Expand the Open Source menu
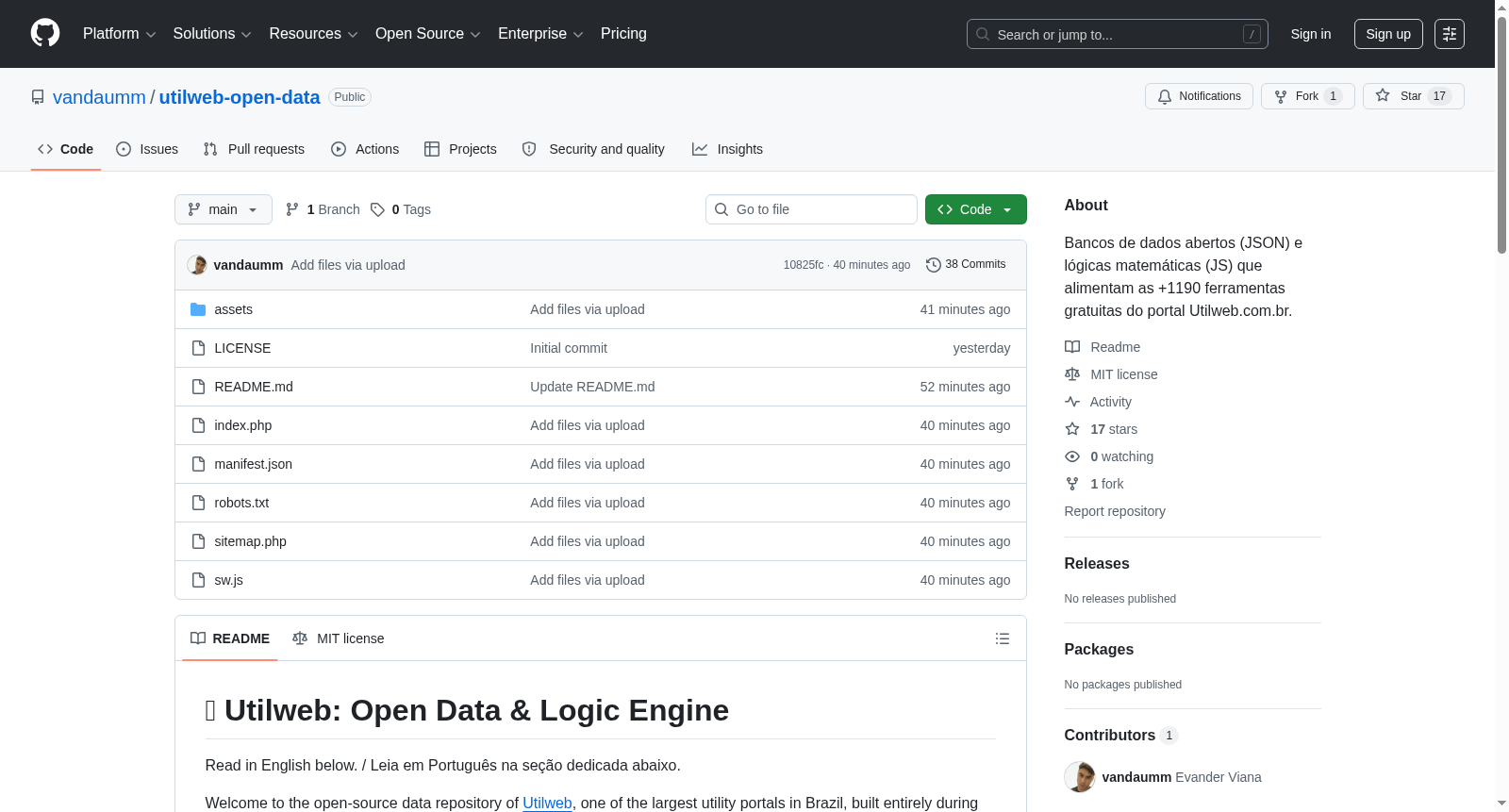Viewport: 1509px width, 812px height. (x=428, y=34)
